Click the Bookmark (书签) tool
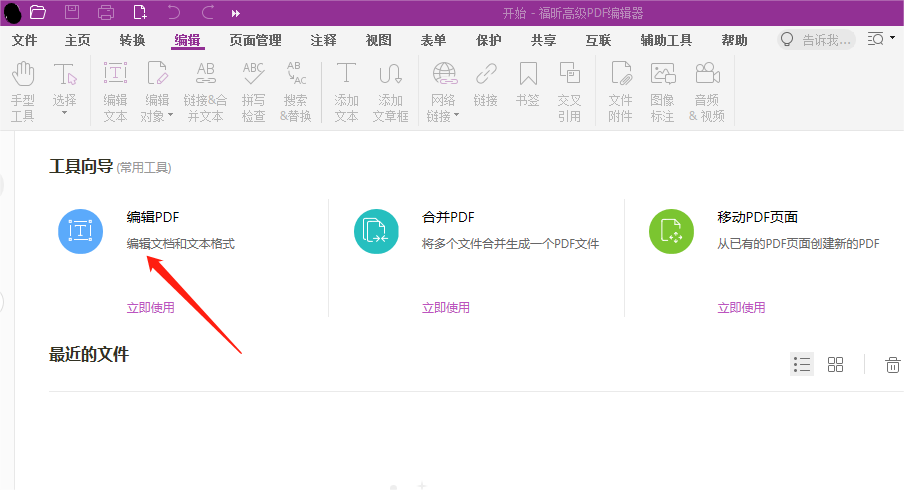The image size is (904, 490). tap(528, 85)
